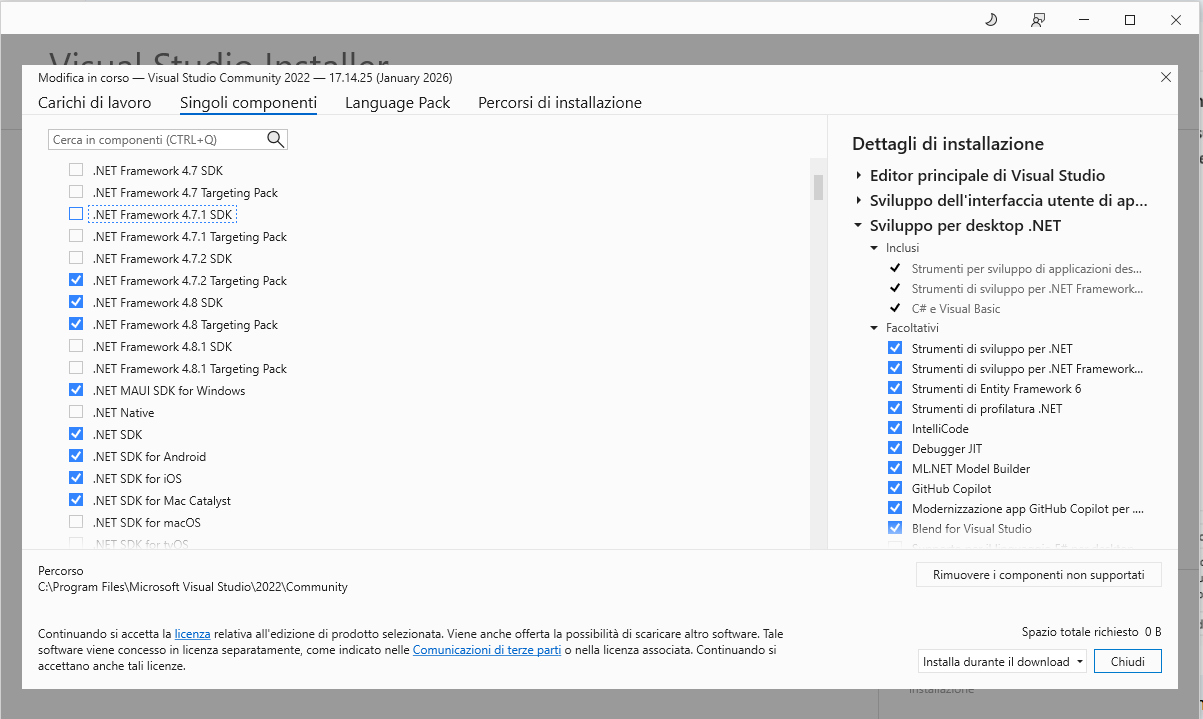Click the feedback icon in title bar
This screenshot has height=719, width=1203.
(1038, 20)
